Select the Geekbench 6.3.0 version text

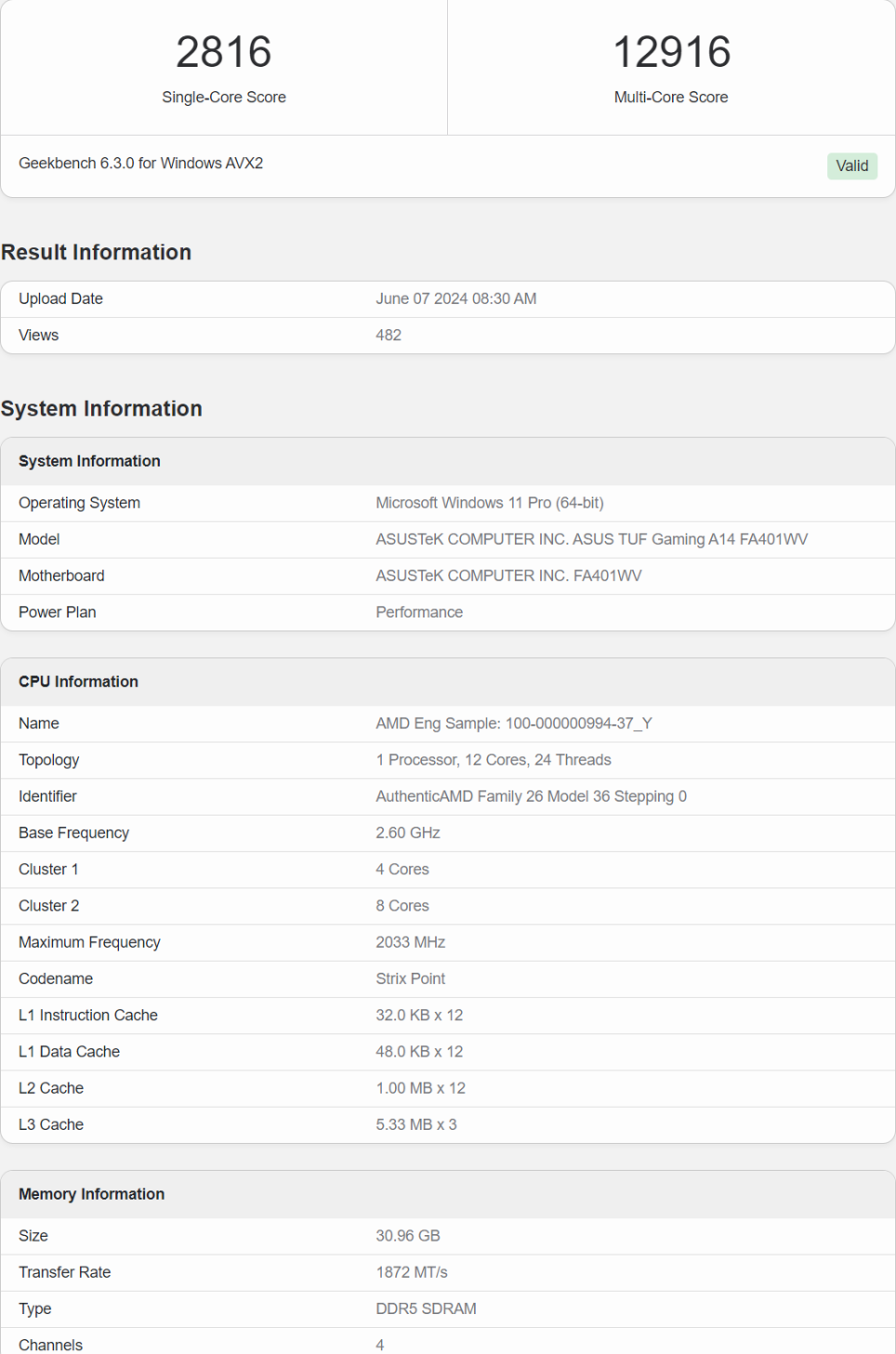(140, 164)
